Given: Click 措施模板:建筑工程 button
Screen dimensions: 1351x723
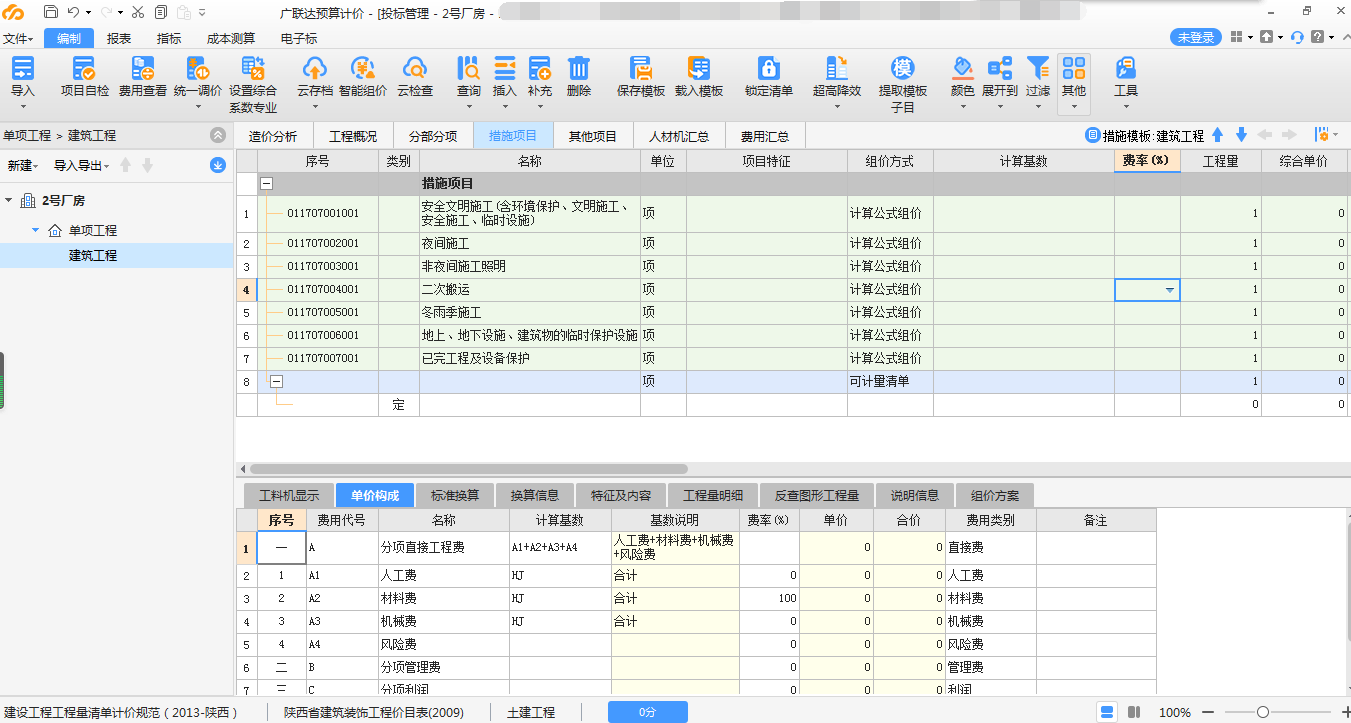Looking at the screenshot, I should click(x=1145, y=135).
